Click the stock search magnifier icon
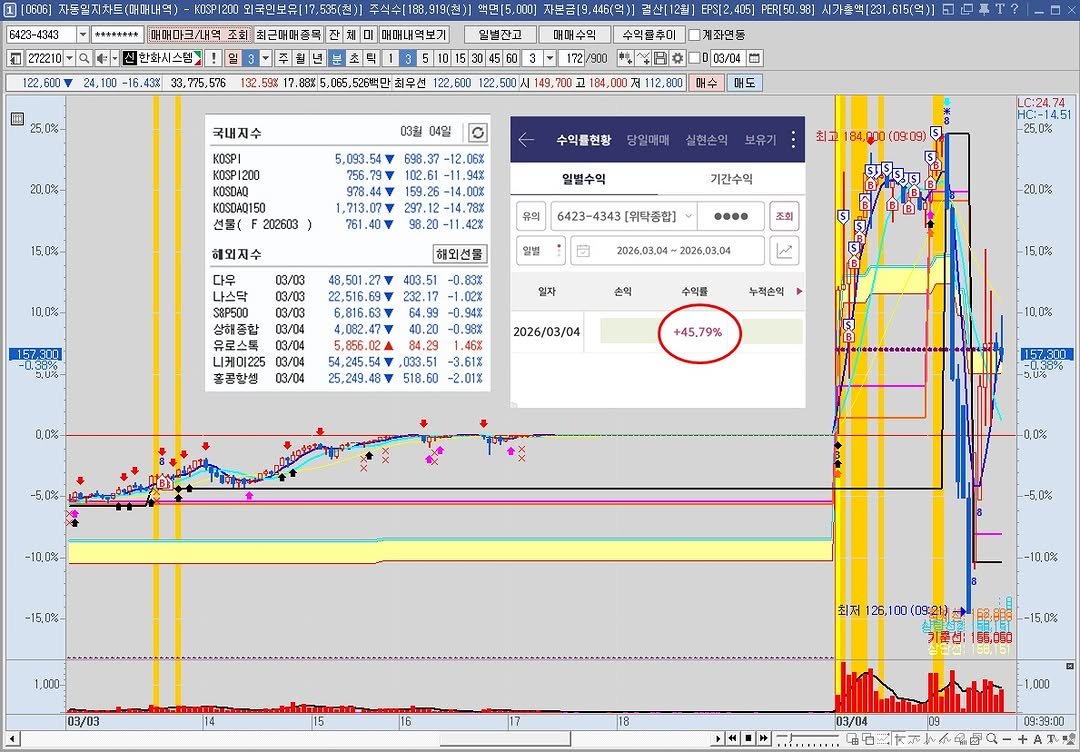The height and width of the screenshot is (752, 1080). [83, 58]
